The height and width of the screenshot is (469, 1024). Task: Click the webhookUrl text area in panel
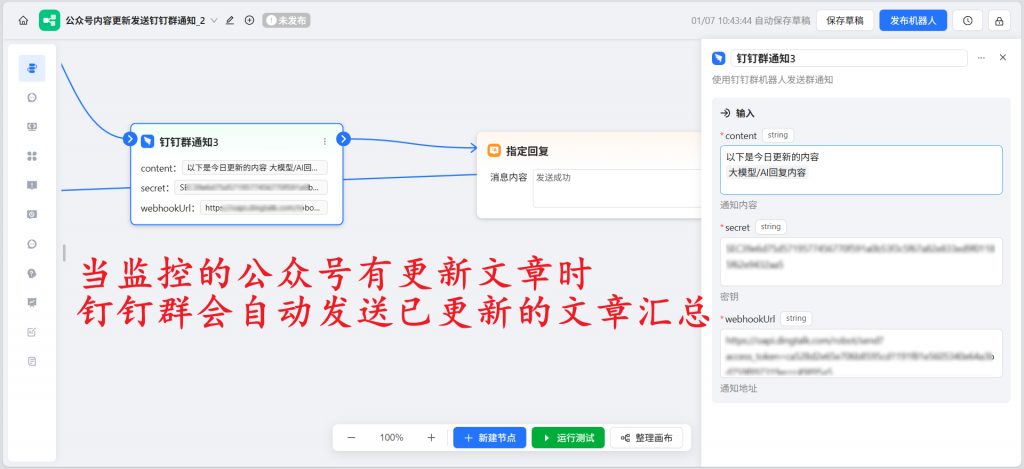(x=861, y=353)
